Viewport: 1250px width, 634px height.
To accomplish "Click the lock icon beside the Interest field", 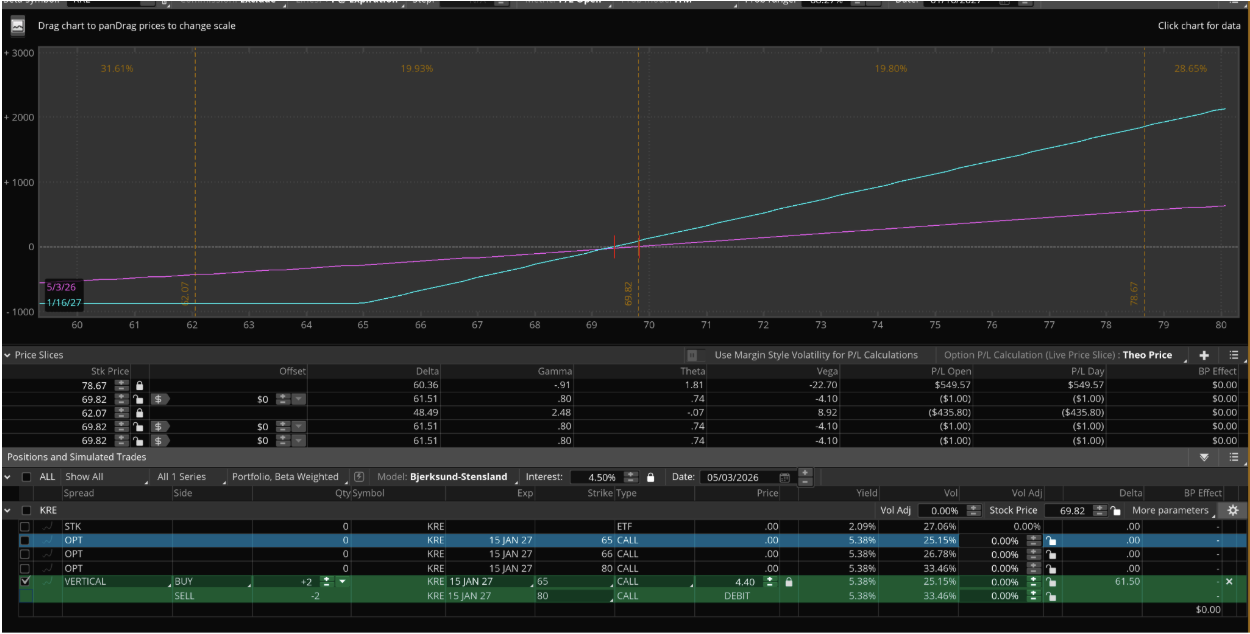I will coord(651,477).
